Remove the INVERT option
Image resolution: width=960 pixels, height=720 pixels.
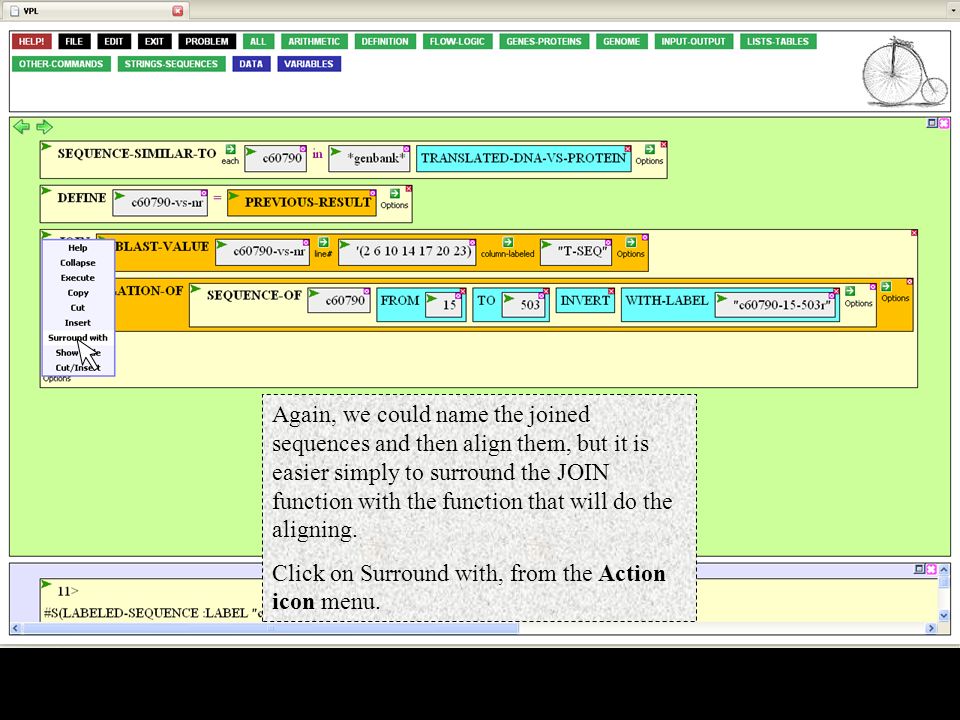tap(611, 291)
